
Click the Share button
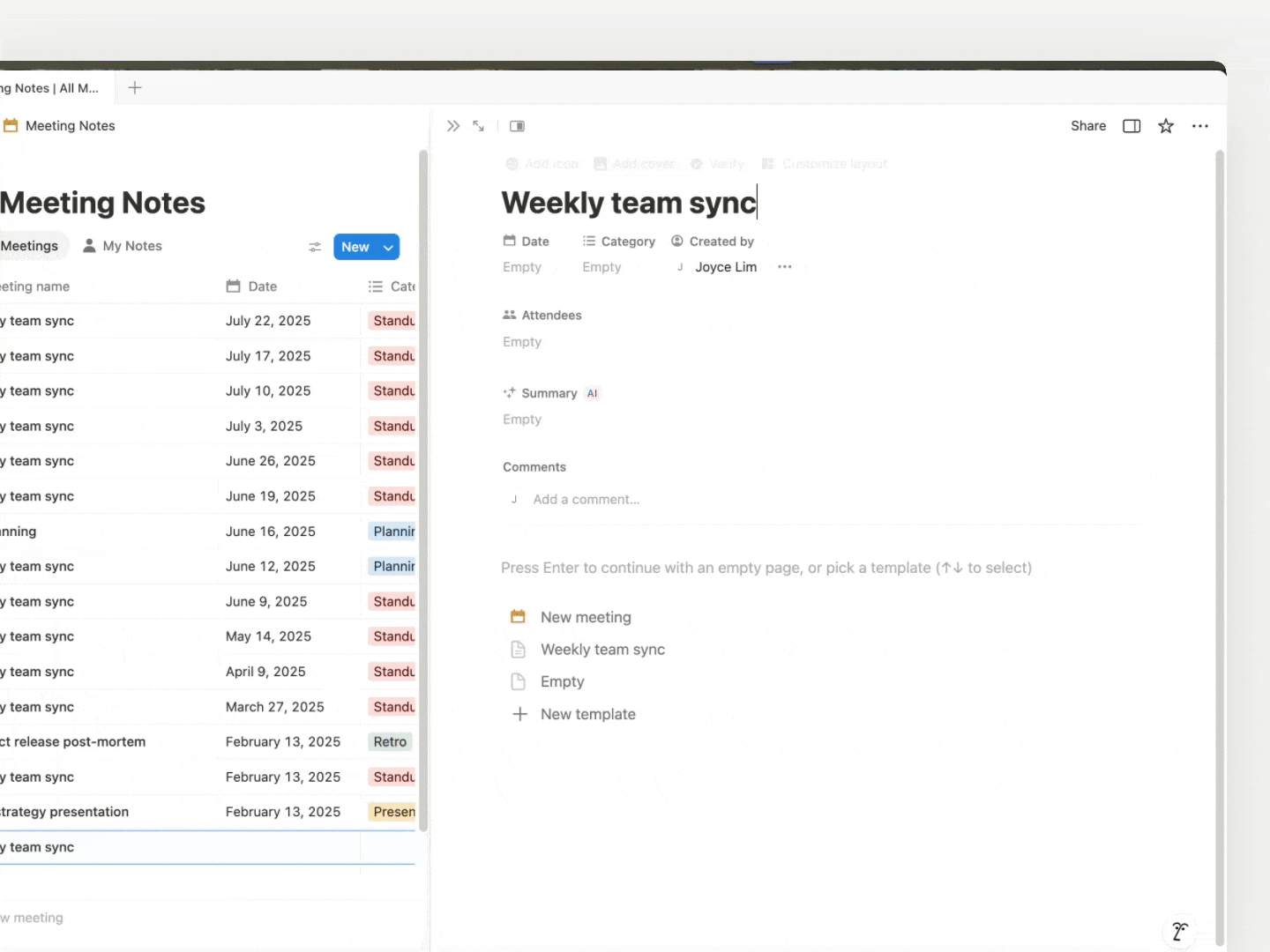[x=1087, y=126]
